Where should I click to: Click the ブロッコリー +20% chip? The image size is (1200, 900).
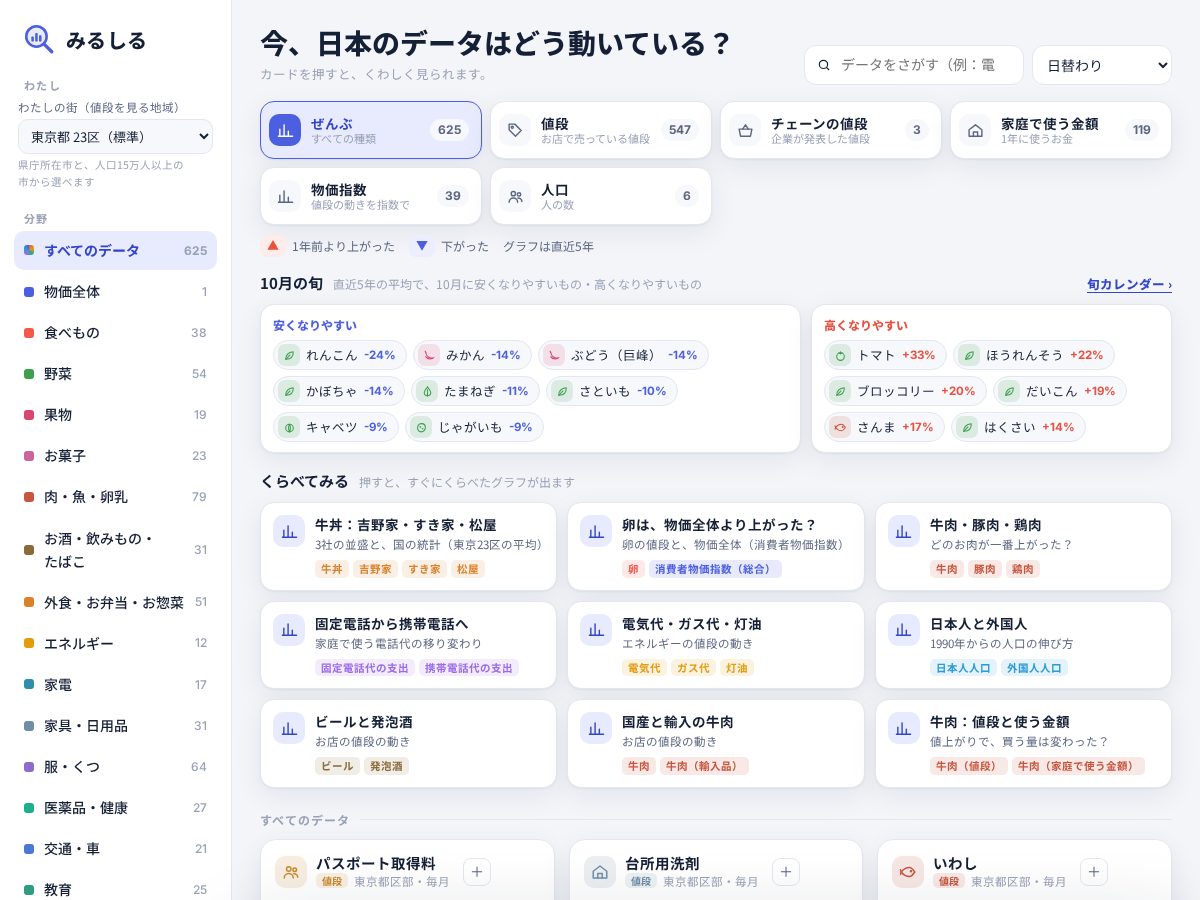click(905, 391)
